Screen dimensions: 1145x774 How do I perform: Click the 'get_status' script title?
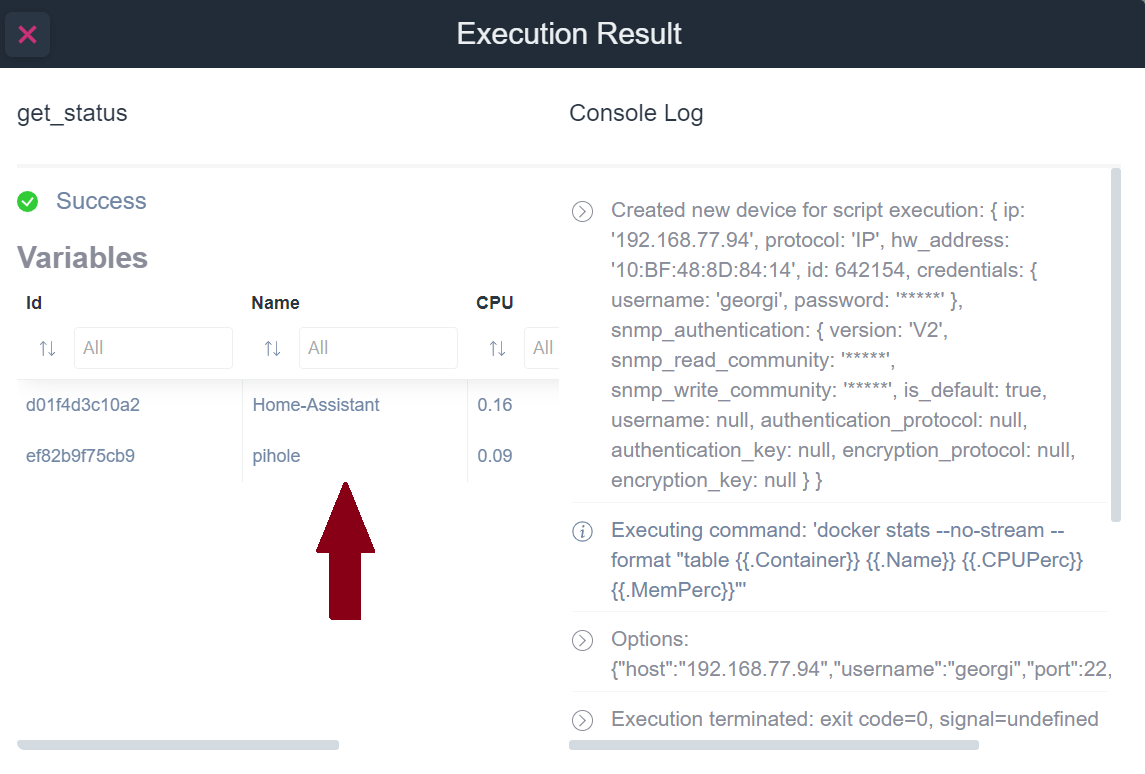71,113
